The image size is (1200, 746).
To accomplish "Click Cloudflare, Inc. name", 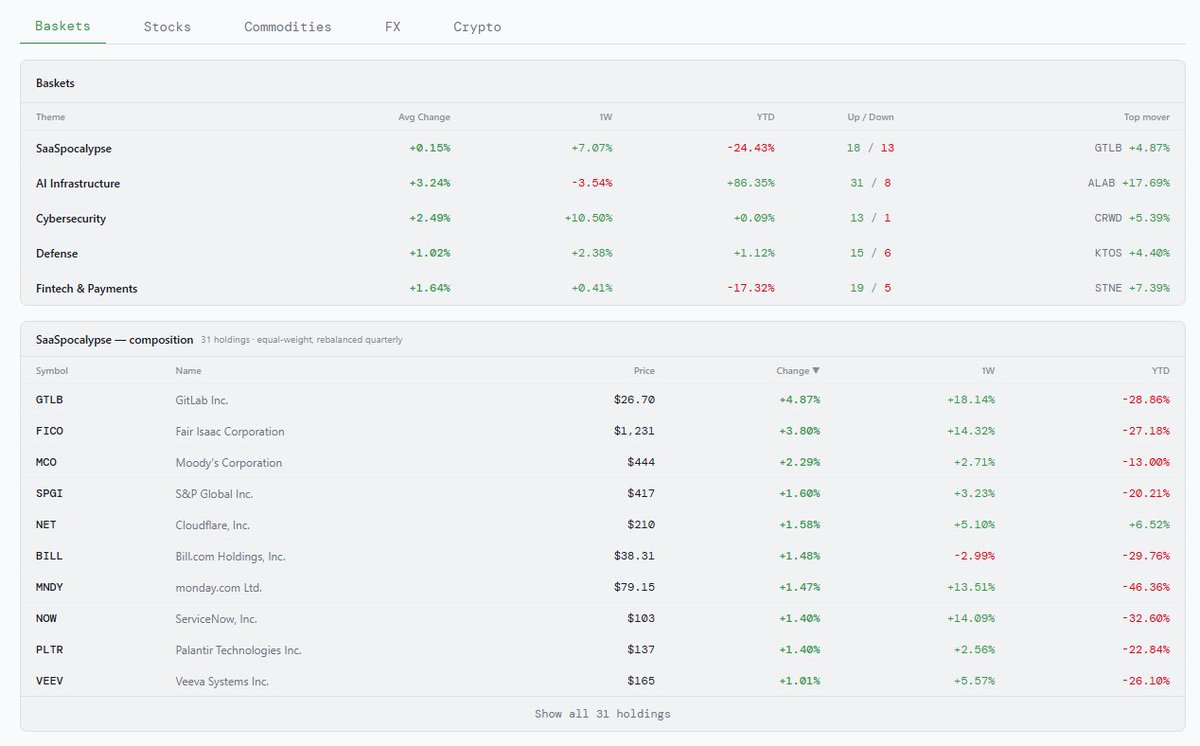I will pos(213,525).
